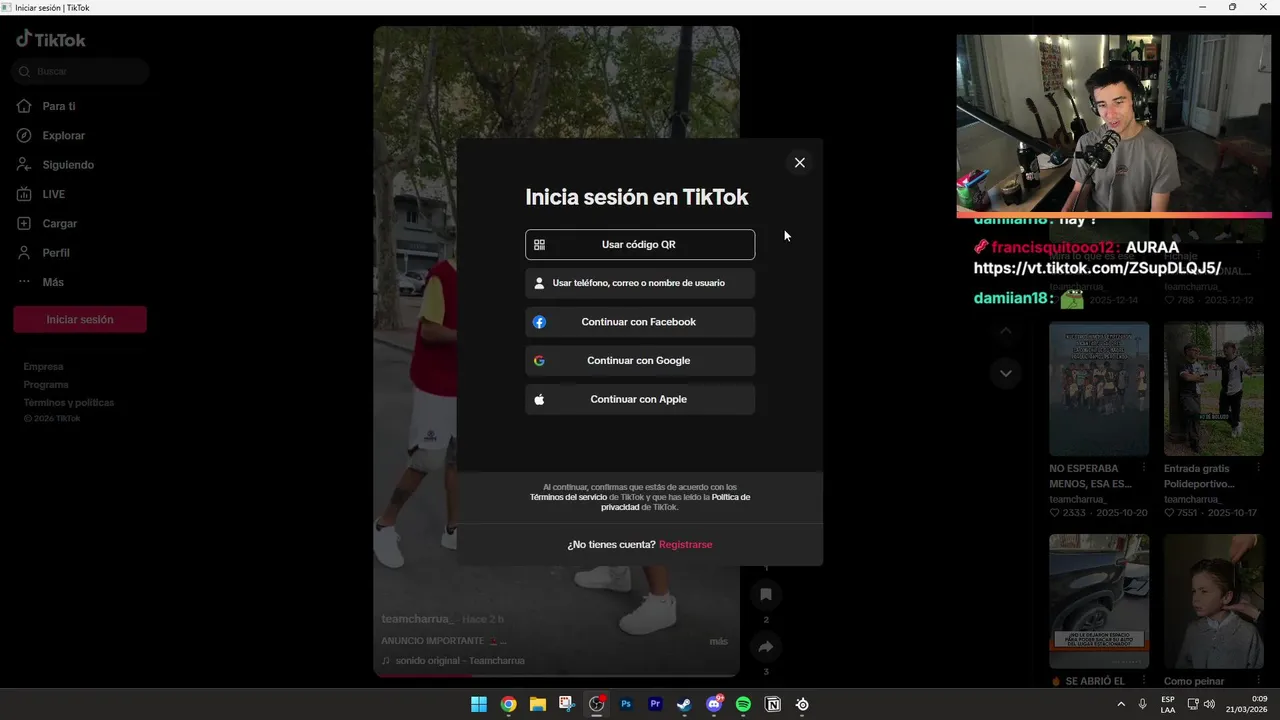Expand Empresa footer section
Image resolution: width=1280 pixels, height=720 pixels.
click(x=43, y=366)
